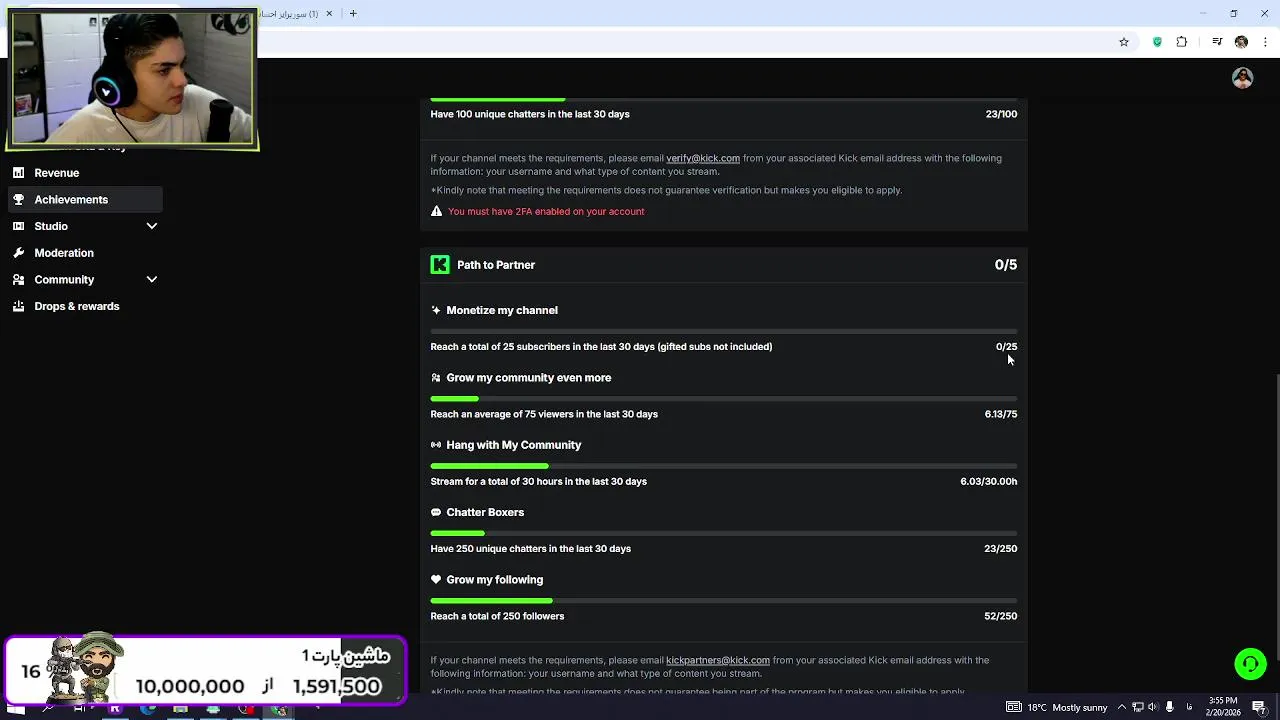Click the 23/100 chatters value
Viewport: 1280px width, 720px height.
click(x=1001, y=114)
